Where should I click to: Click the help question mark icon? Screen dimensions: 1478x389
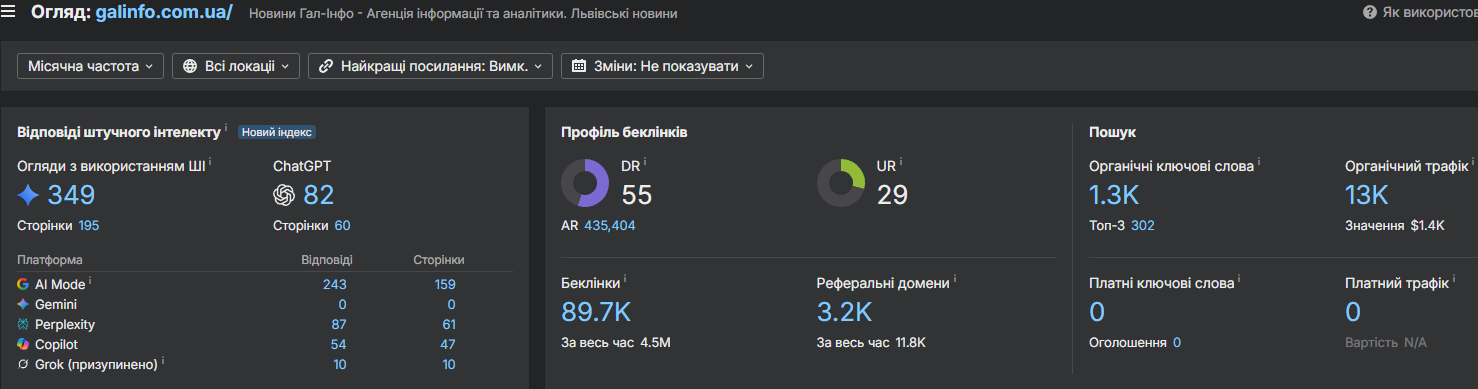[x=1370, y=13]
